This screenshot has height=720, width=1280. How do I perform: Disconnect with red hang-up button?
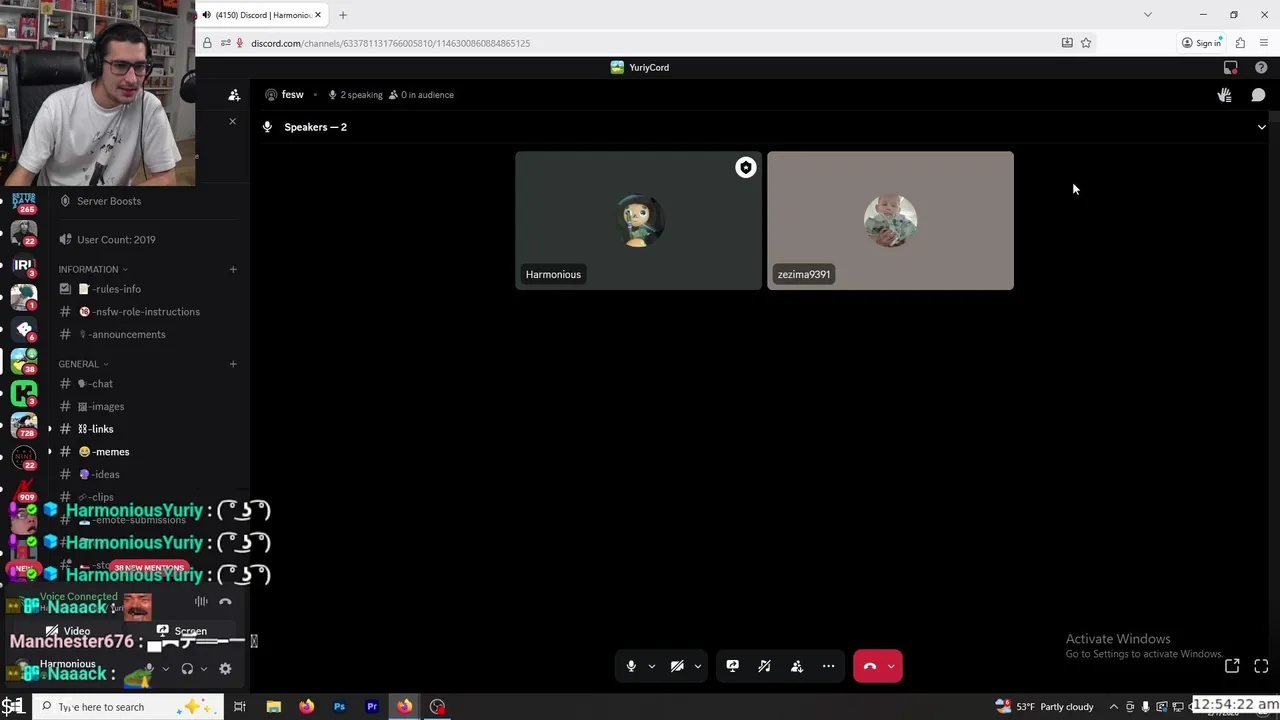869,666
